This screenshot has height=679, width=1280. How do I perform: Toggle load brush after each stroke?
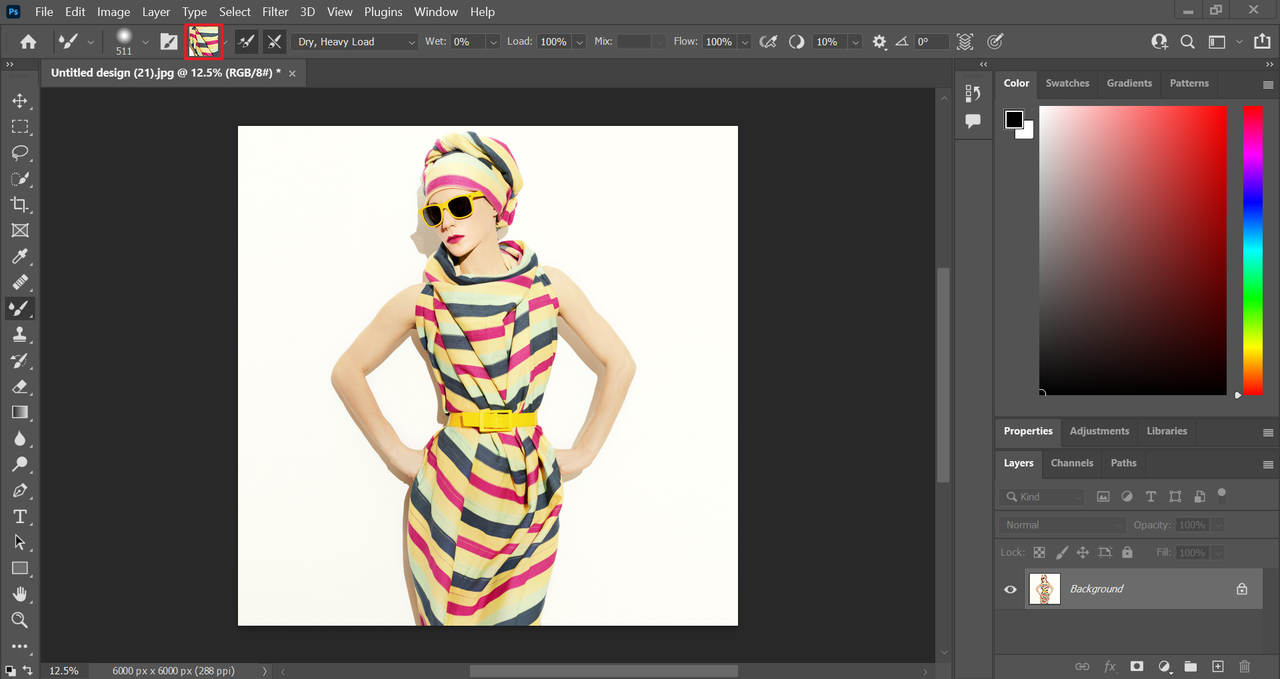coord(246,42)
